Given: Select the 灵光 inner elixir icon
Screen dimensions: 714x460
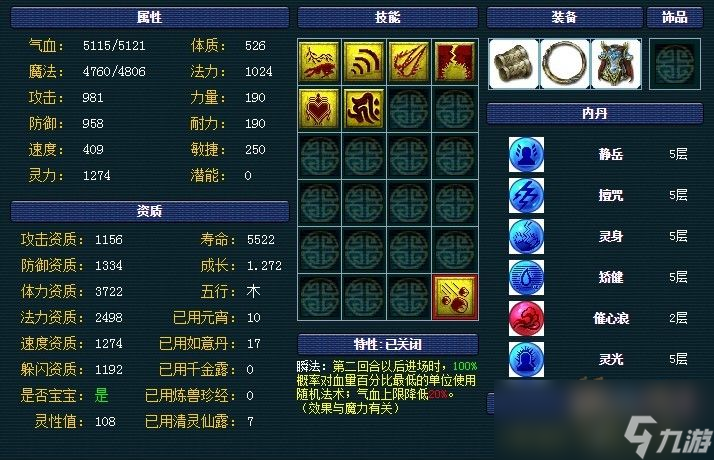Looking at the screenshot, I should pos(526,359).
